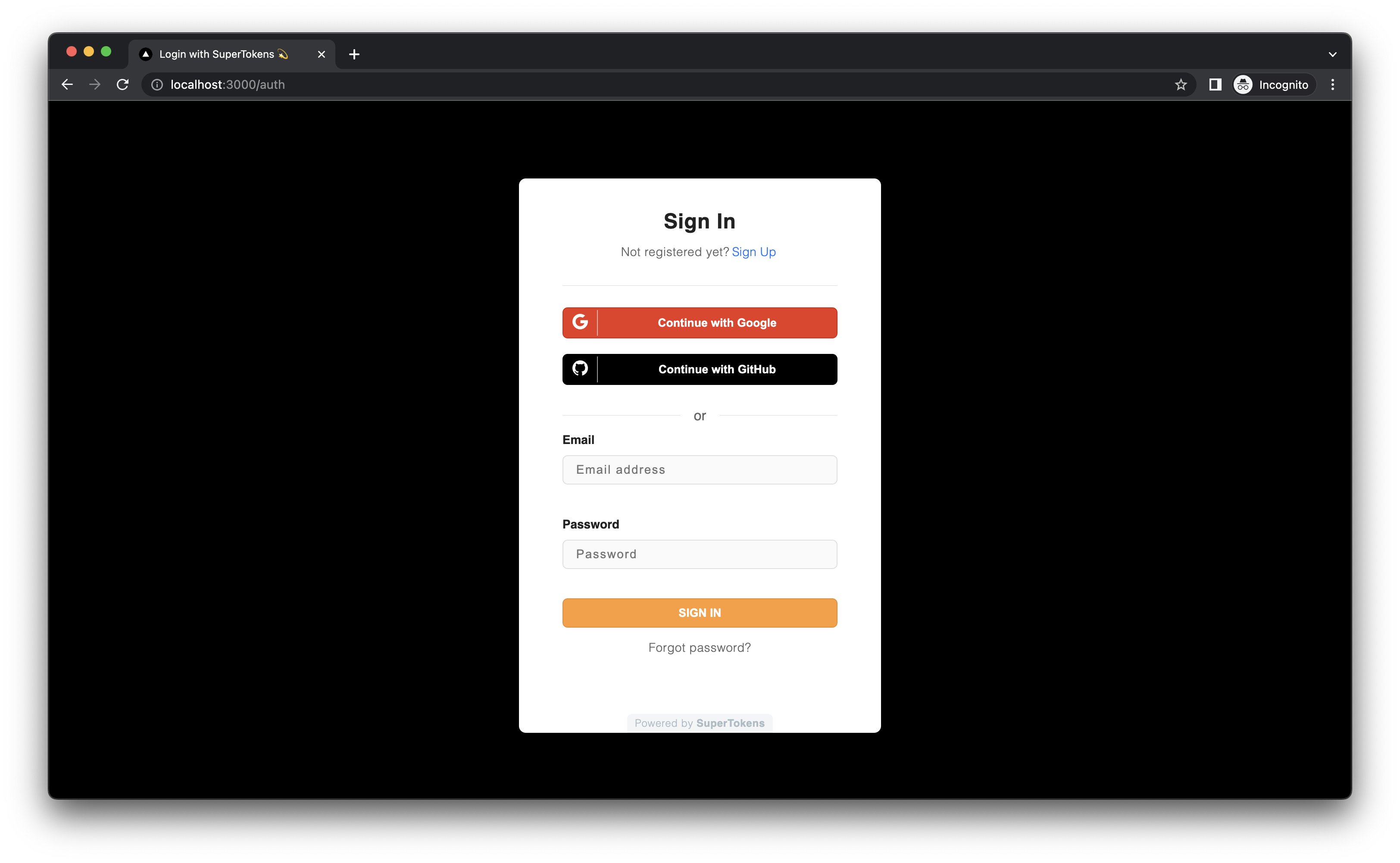Click the Continue with Google button
Image resolution: width=1400 pixels, height=863 pixels.
[700, 322]
